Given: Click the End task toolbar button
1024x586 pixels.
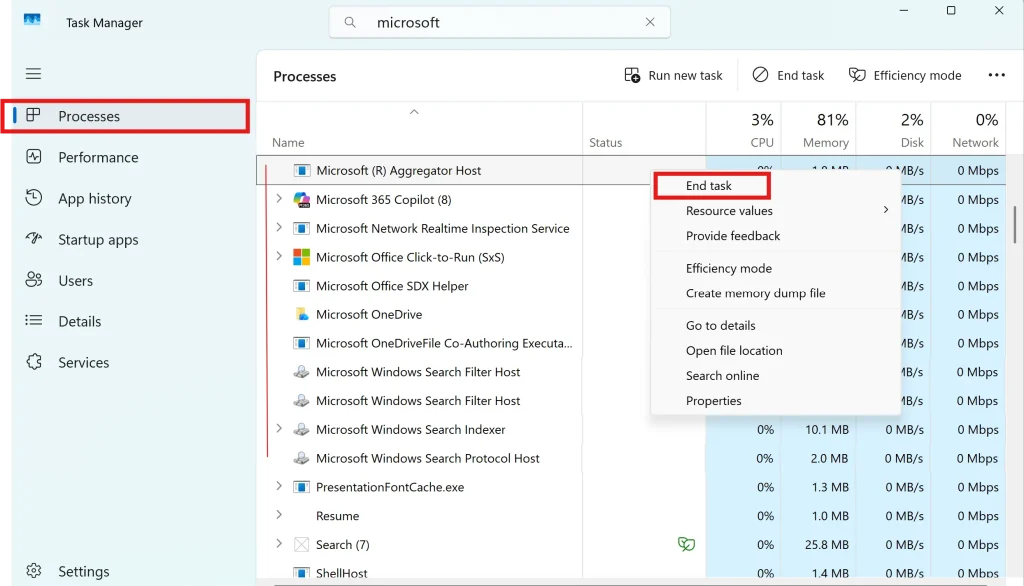Looking at the screenshot, I should point(788,74).
